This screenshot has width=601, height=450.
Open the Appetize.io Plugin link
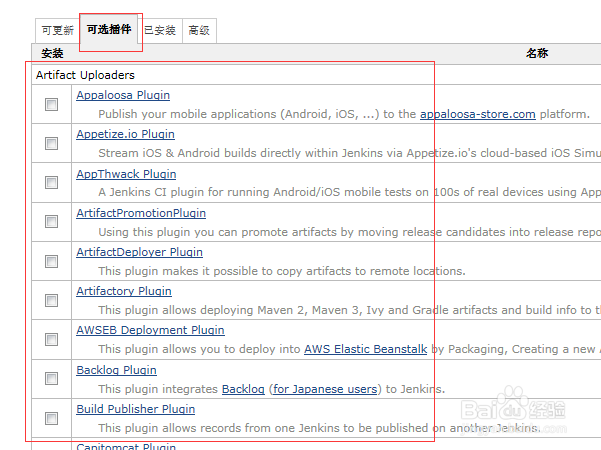coord(125,134)
